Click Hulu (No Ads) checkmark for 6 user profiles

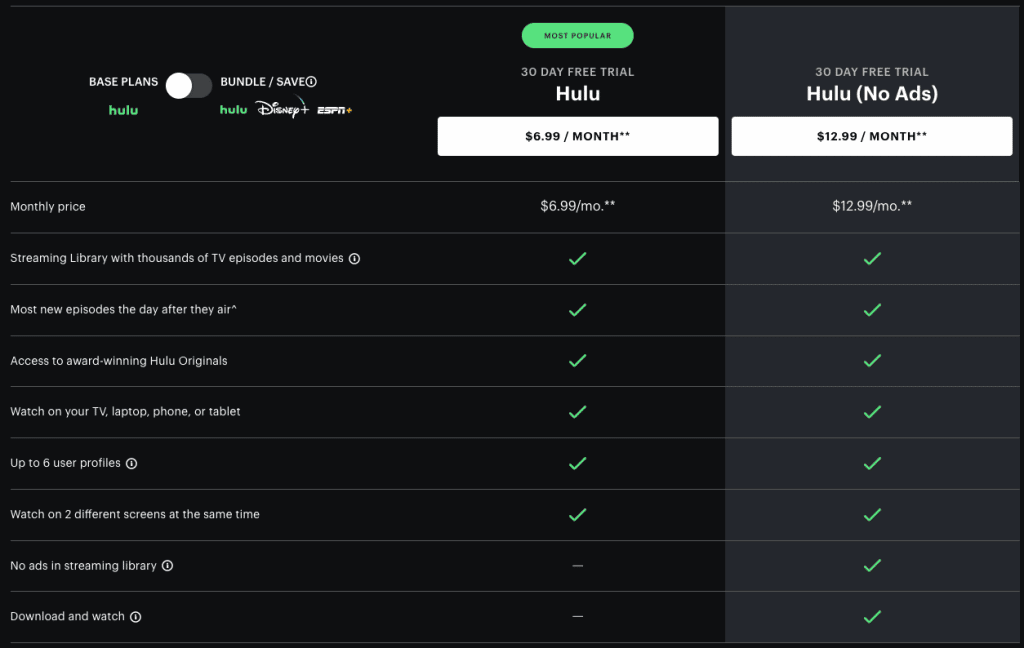coord(872,464)
